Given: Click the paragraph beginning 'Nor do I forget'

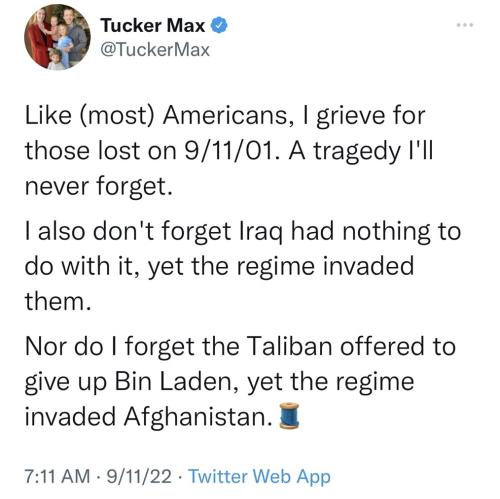Looking at the screenshot, I should point(240,381).
